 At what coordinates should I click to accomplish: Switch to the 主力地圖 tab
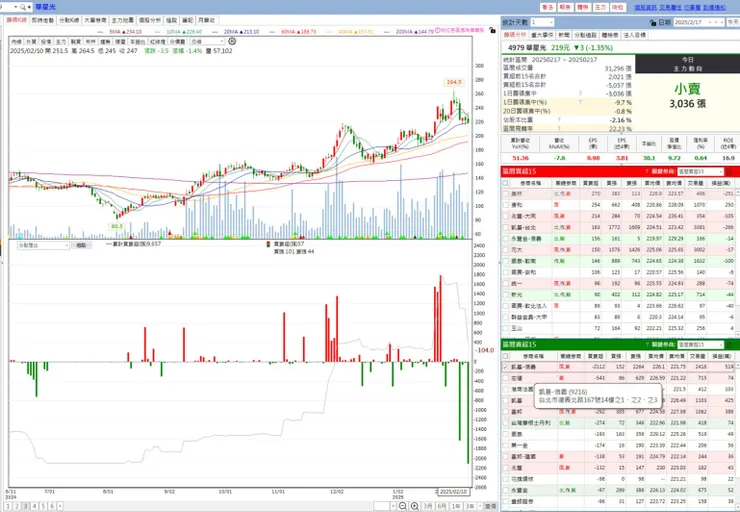pyautogui.click(x=123, y=20)
